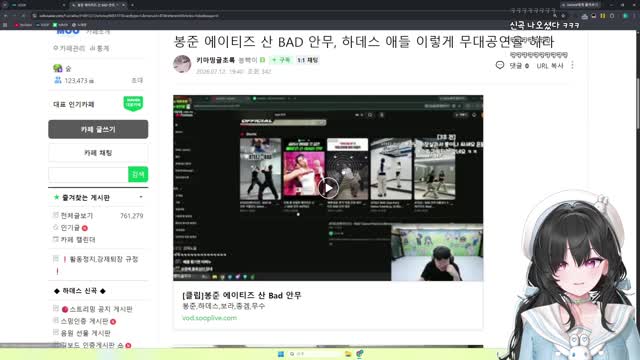The width and height of the screenshot is (640, 360).
Task: Close the active browser tab
Action: (124, 5)
